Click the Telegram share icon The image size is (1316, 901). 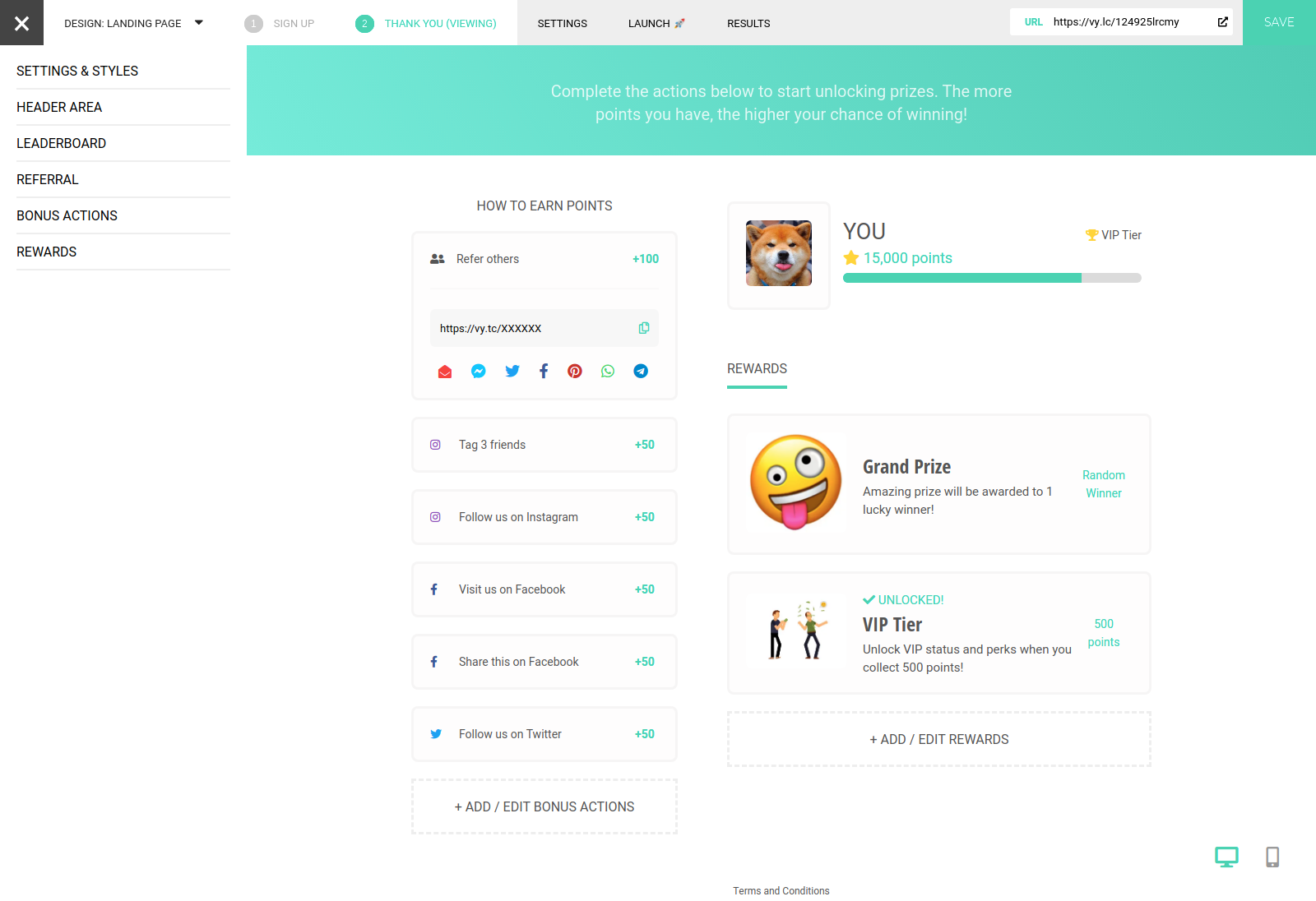(641, 372)
